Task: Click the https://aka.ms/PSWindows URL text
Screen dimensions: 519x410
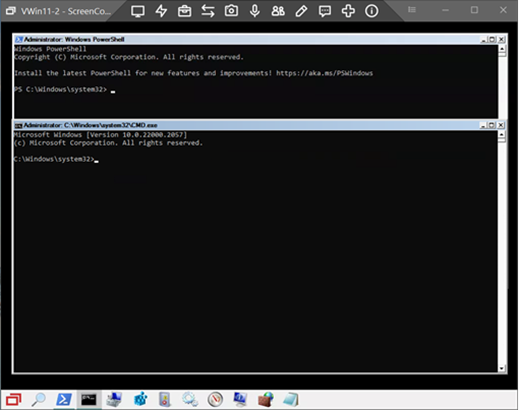Action: pos(324,73)
